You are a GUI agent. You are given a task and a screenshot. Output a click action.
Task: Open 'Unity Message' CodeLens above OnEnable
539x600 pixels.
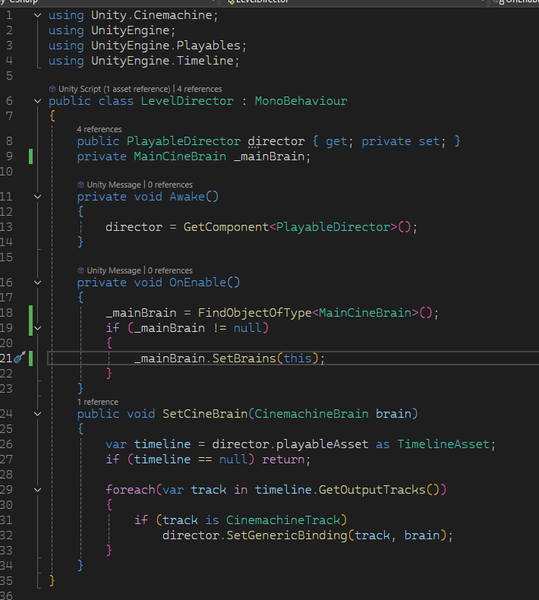pos(114,271)
